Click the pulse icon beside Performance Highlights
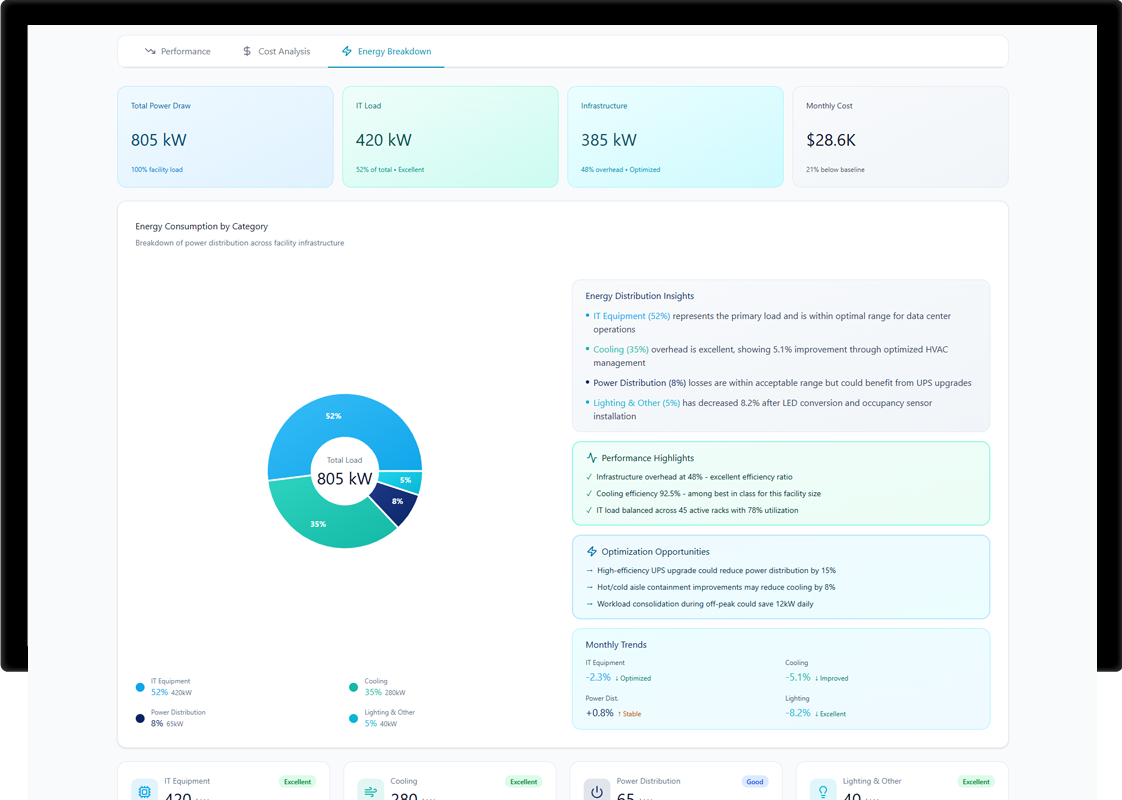 click(x=592, y=458)
